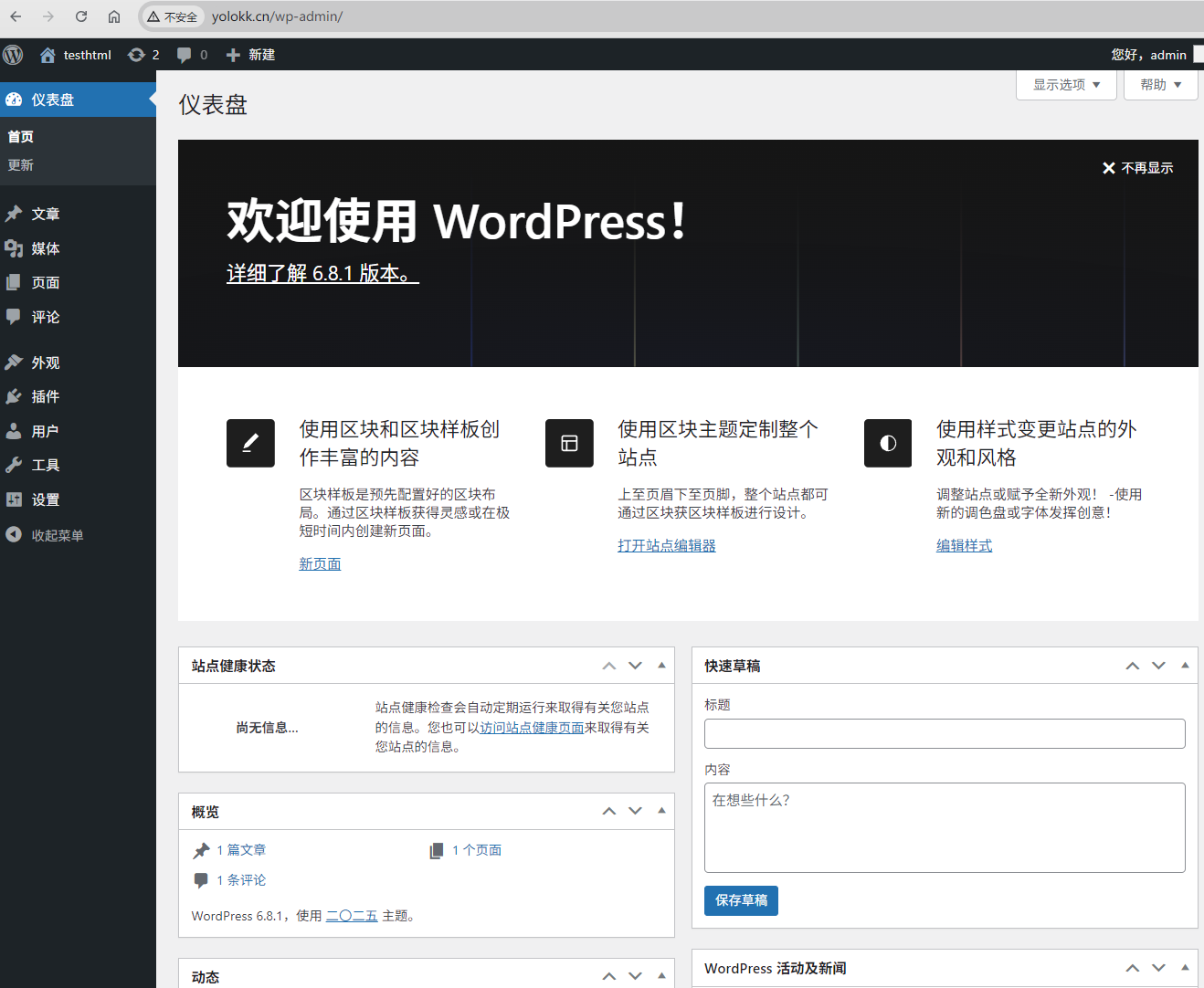1204x988 pixels.
Task: Toggle the 快速草稿 panel triangle
Action: [1185, 666]
